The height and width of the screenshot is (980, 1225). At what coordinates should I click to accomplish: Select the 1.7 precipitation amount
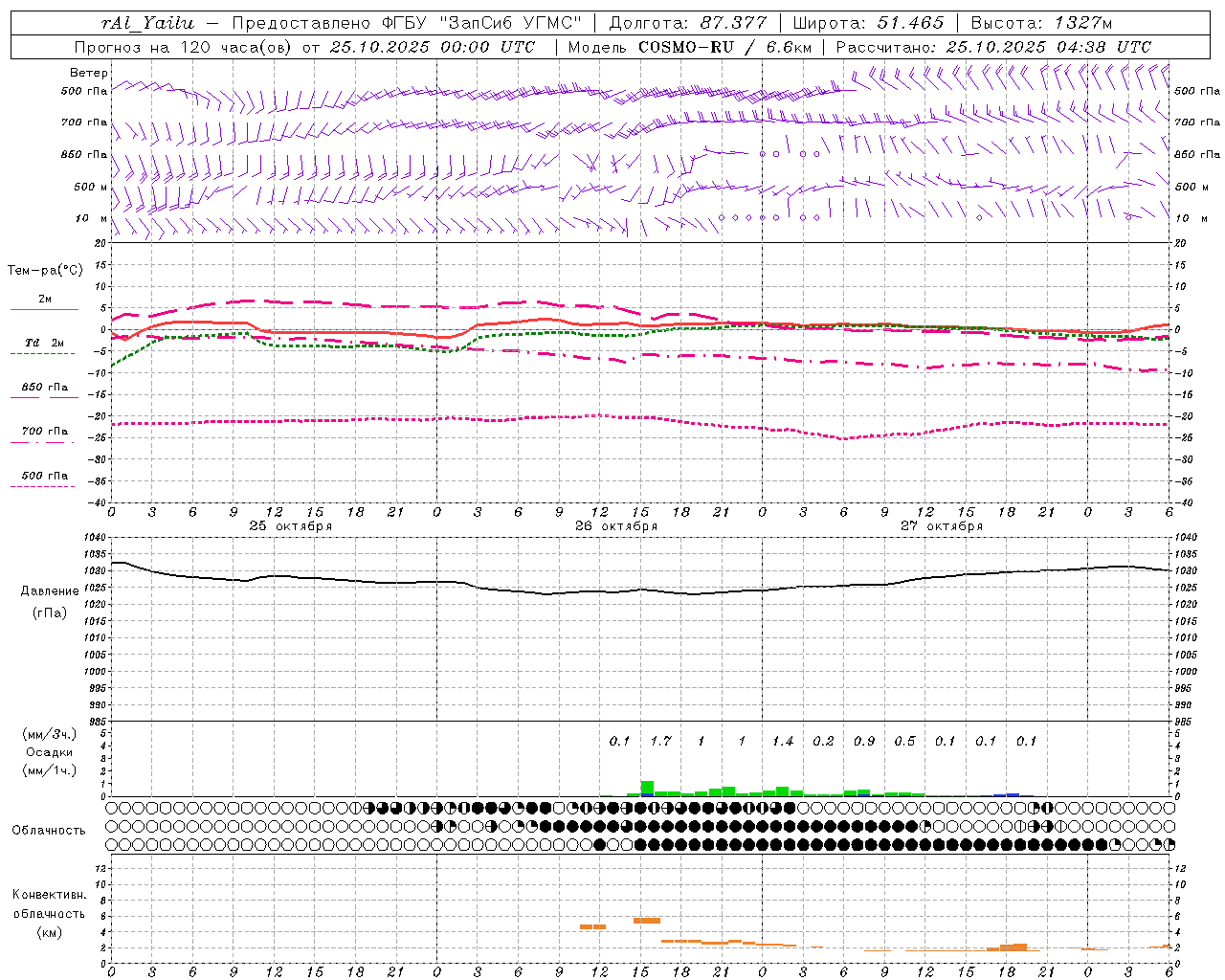[660, 741]
